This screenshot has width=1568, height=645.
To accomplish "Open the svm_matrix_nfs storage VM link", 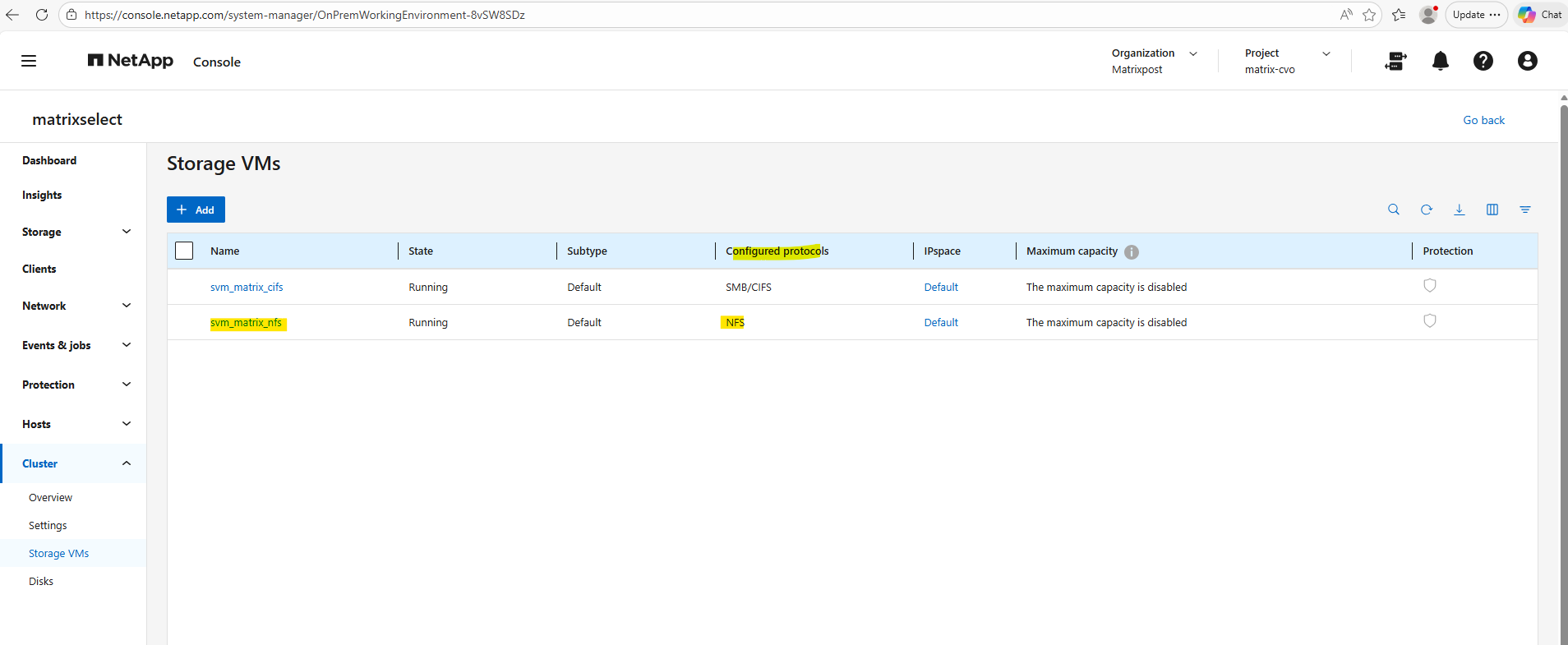I will point(246,323).
